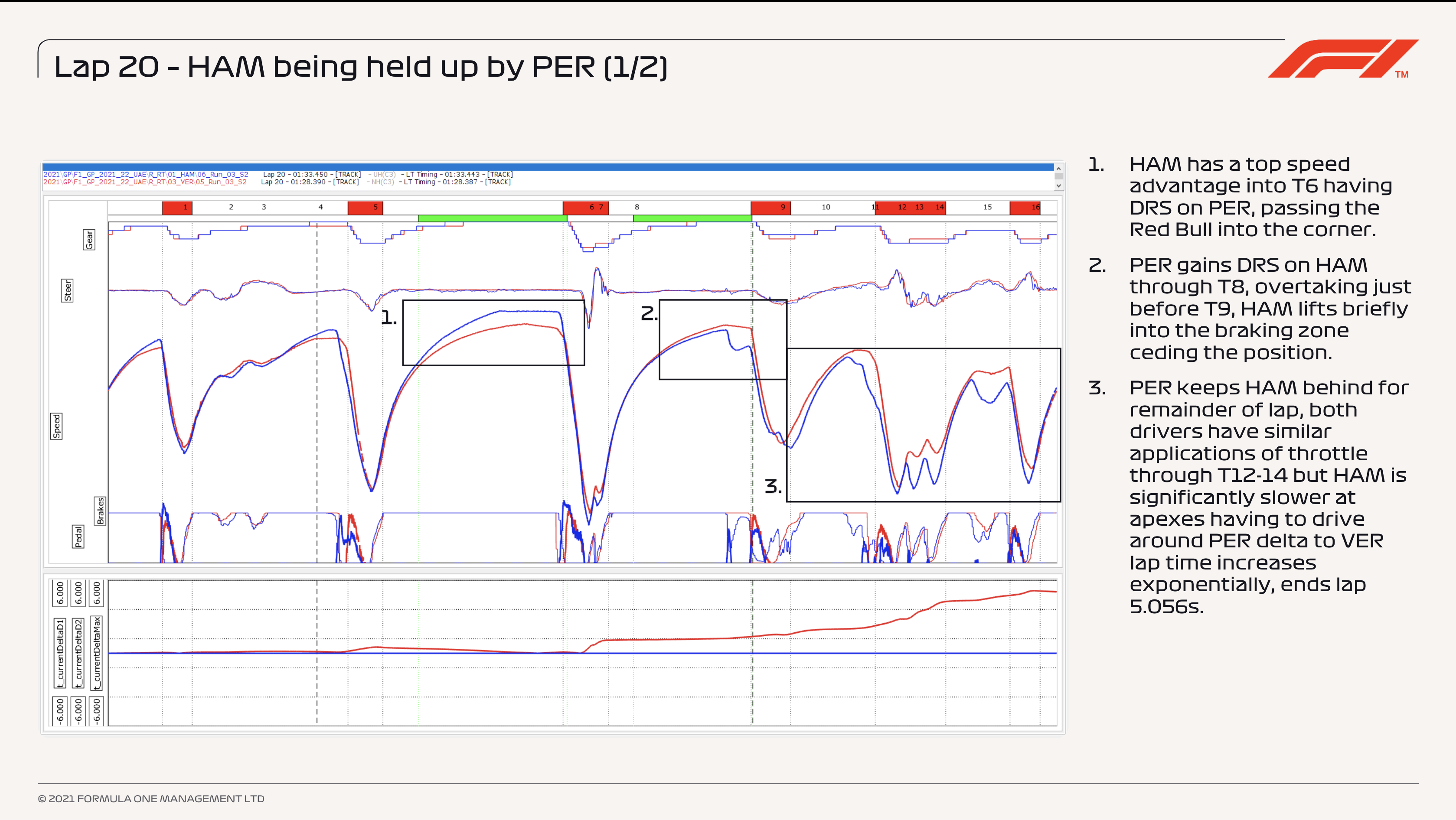Image resolution: width=1456 pixels, height=820 pixels.
Task: Select the Speed channel label
Action: (x=56, y=426)
